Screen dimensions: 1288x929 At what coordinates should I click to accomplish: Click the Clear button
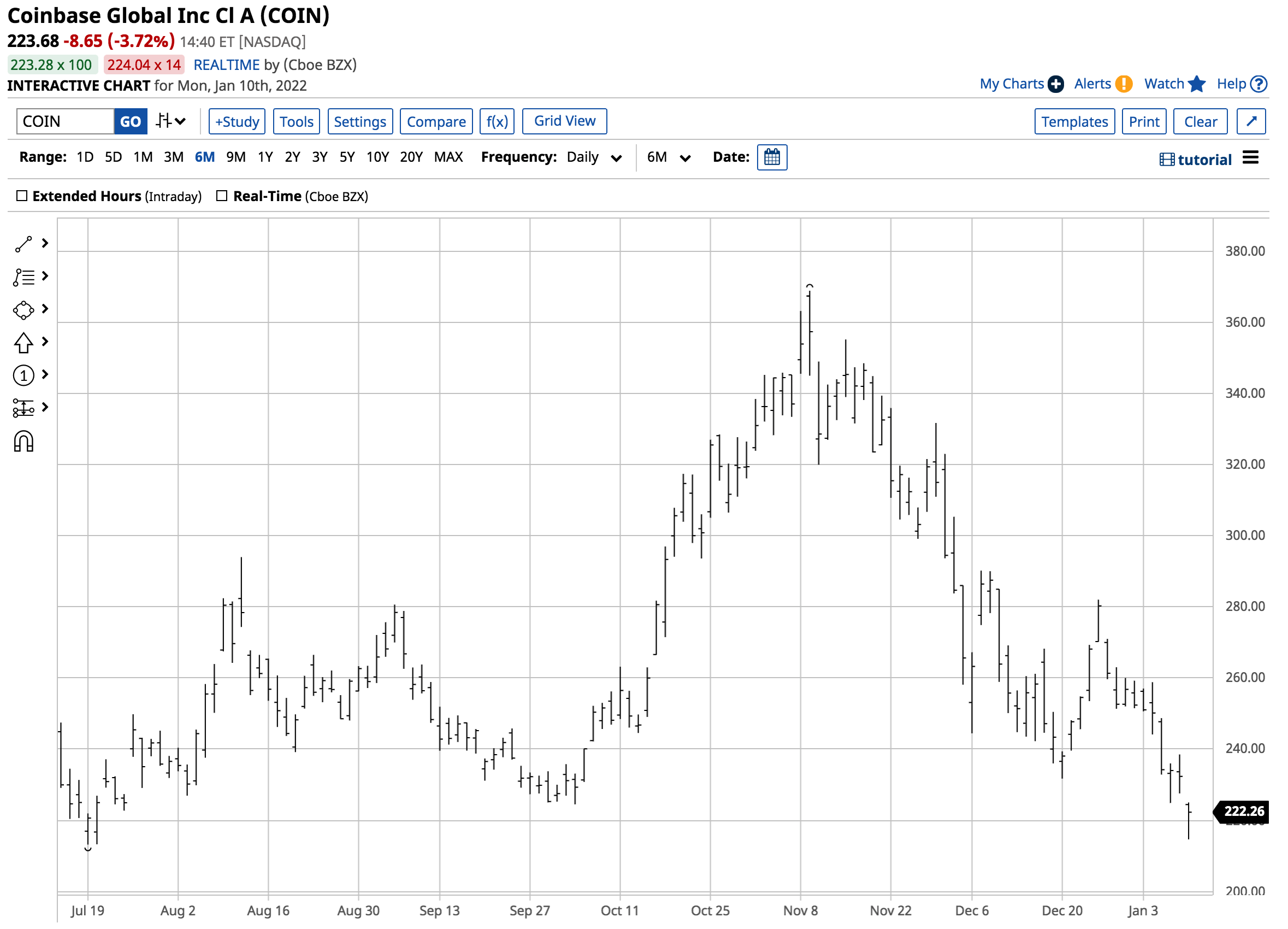[x=1201, y=122]
